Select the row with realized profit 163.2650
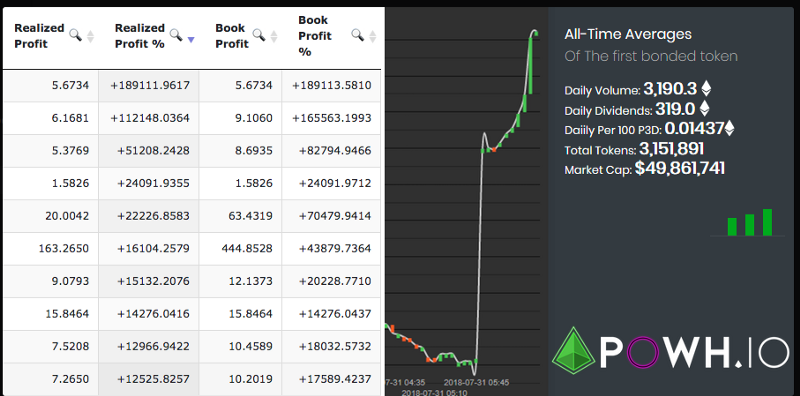This screenshot has height=396, width=800. point(192,249)
